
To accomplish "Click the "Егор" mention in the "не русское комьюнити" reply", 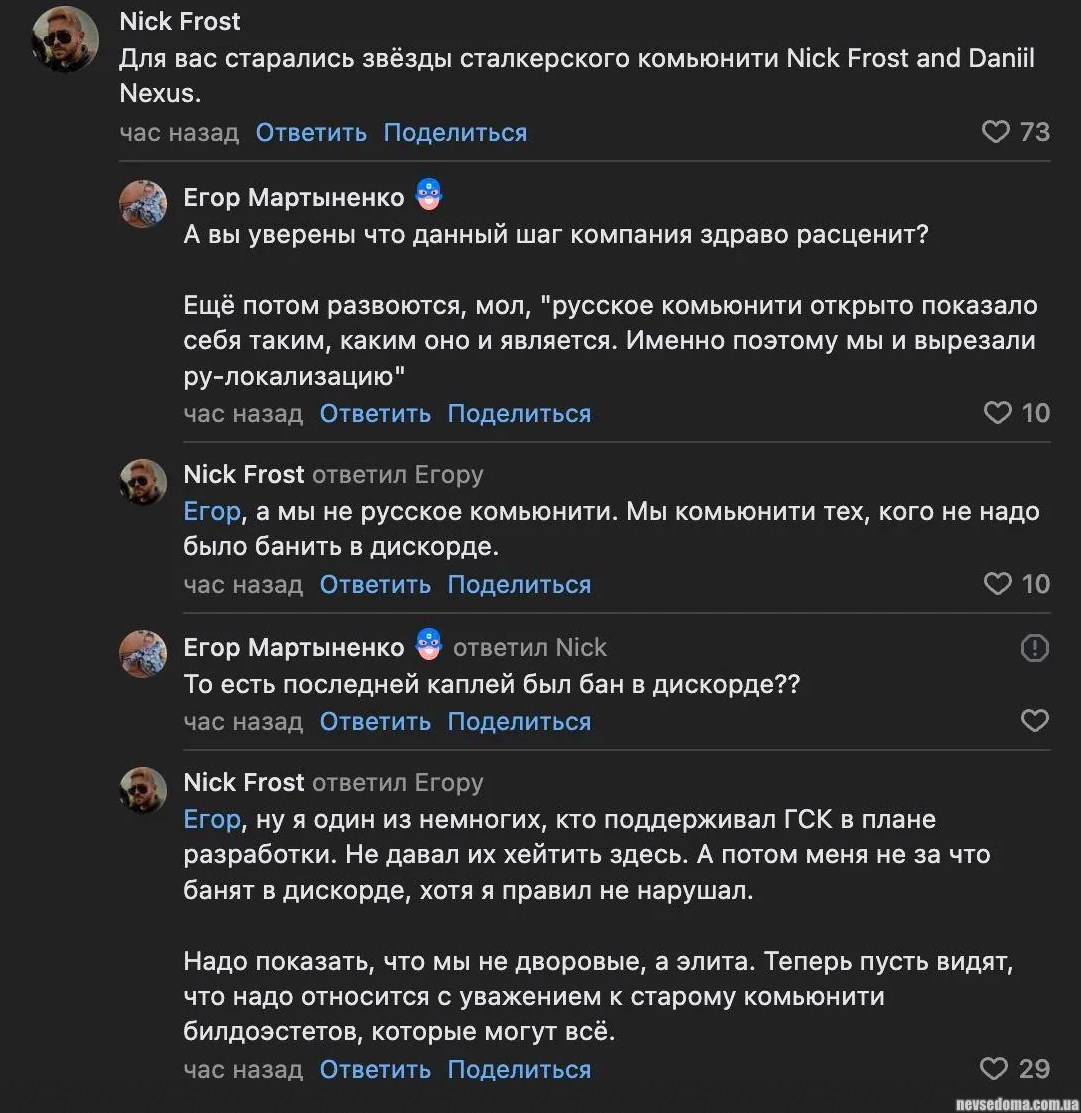I will point(212,512).
